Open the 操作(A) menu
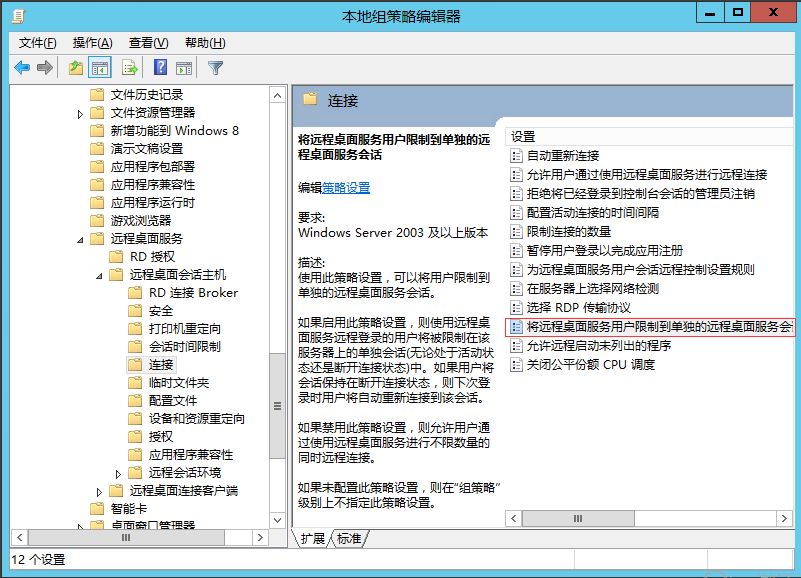Screen dimensions: 801x578 92,43
